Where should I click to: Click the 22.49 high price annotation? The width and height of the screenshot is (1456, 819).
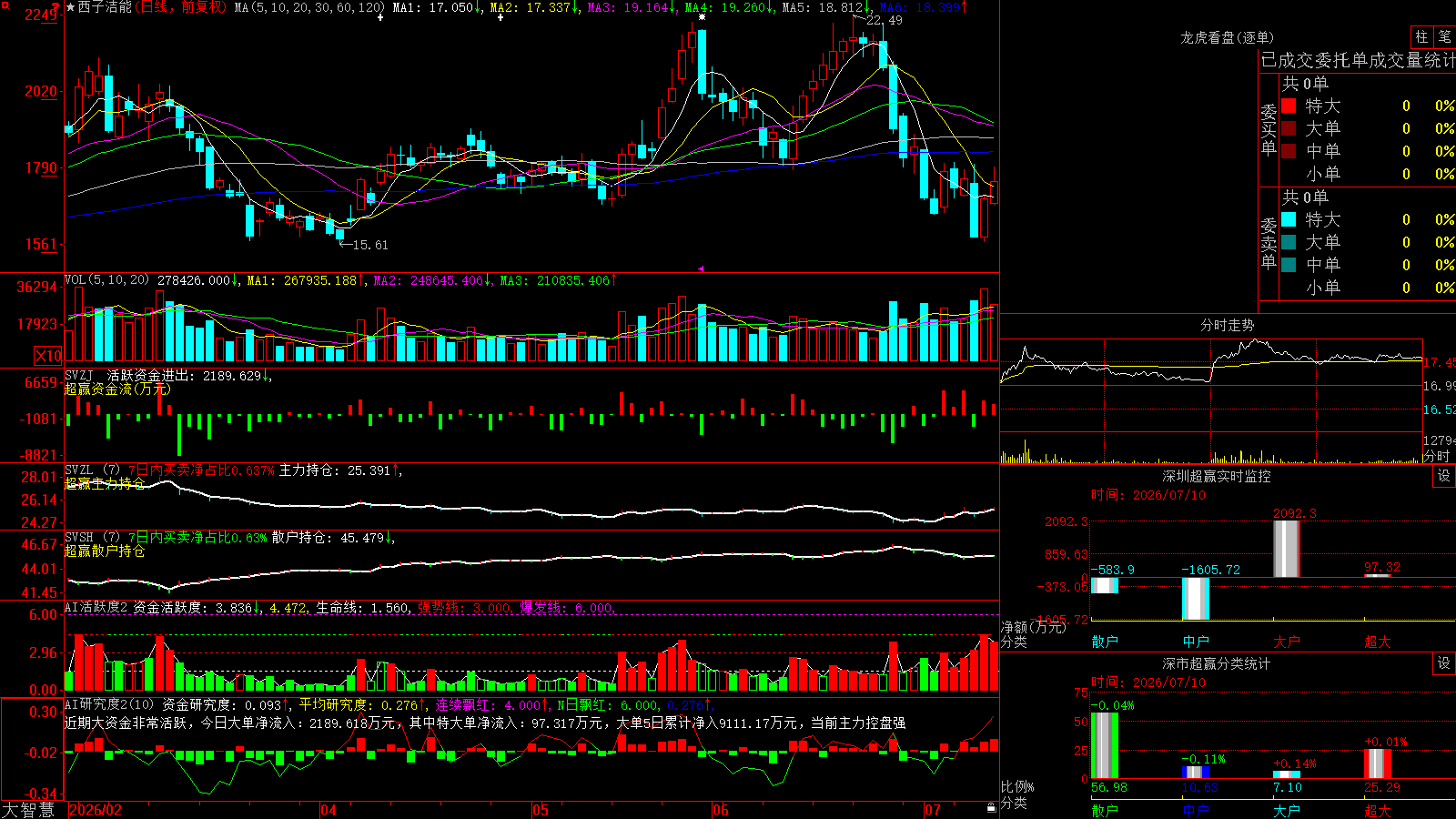click(x=885, y=20)
